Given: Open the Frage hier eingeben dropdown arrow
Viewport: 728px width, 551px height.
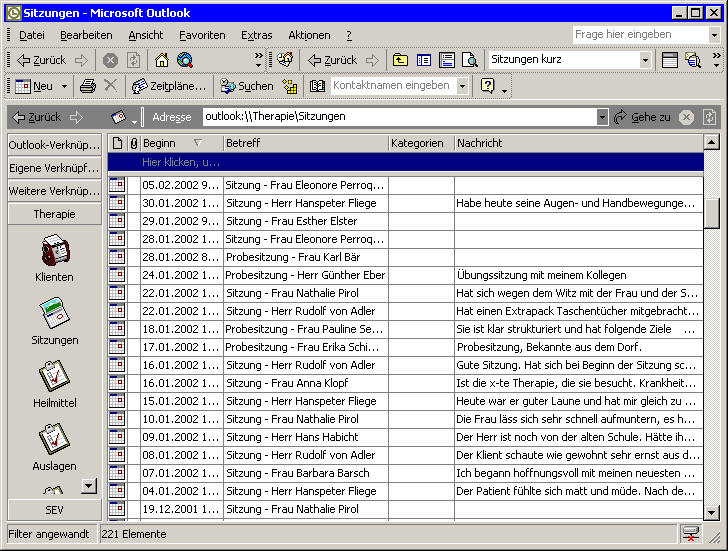Looking at the screenshot, I should 715,35.
